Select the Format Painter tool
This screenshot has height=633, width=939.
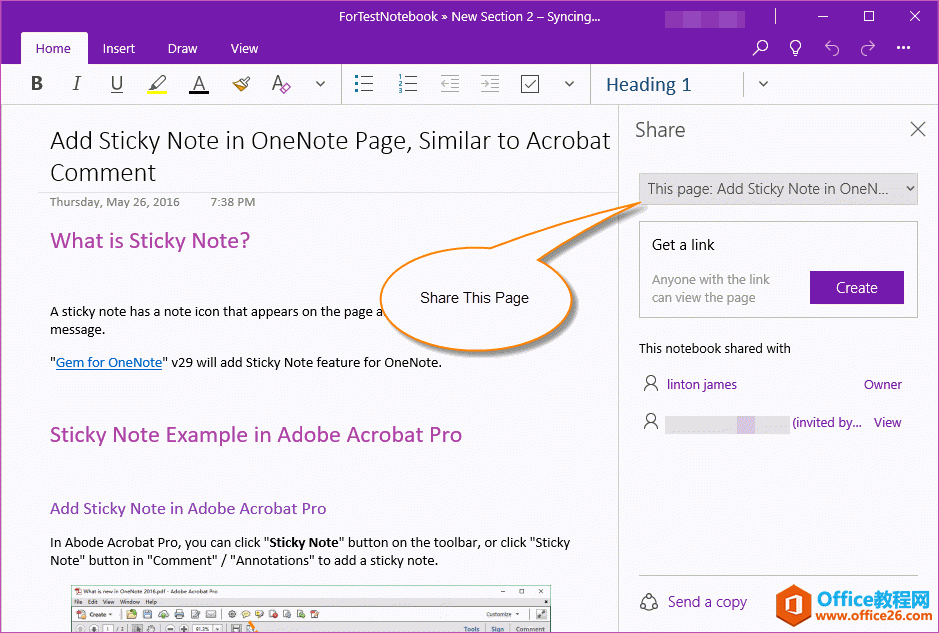(240, 83)
